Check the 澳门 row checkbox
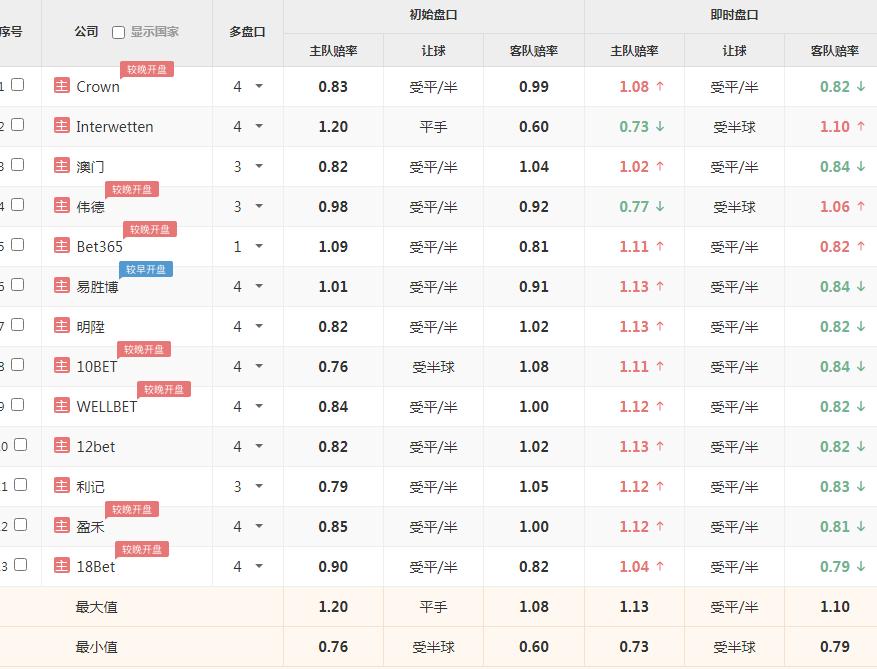Viewport: 877px width, 669px height. tap(18, 164)
